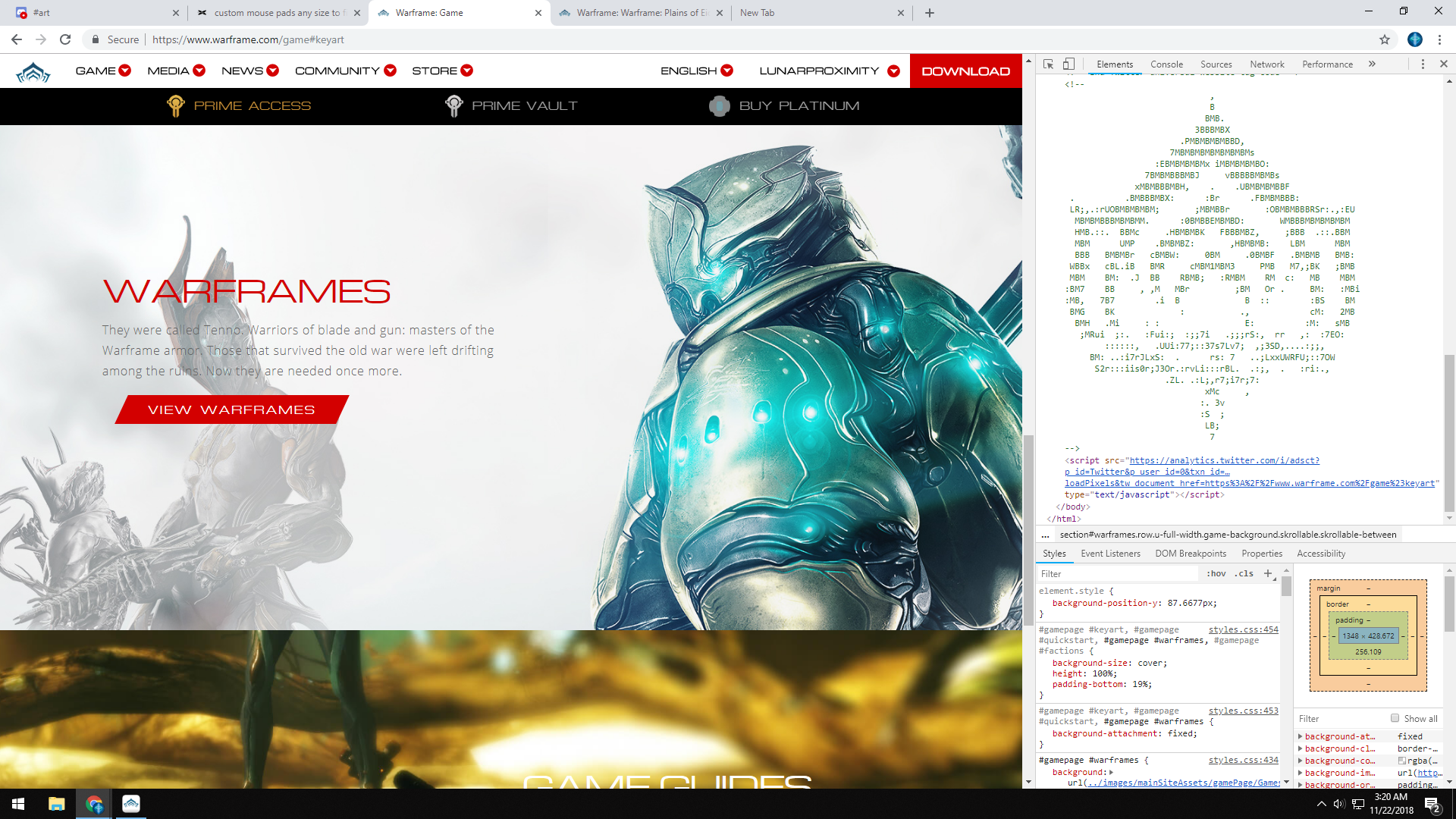Click the Prime Vault silver emblem icon
This screenshot has width=1456, height=819.
coord(453,106)
